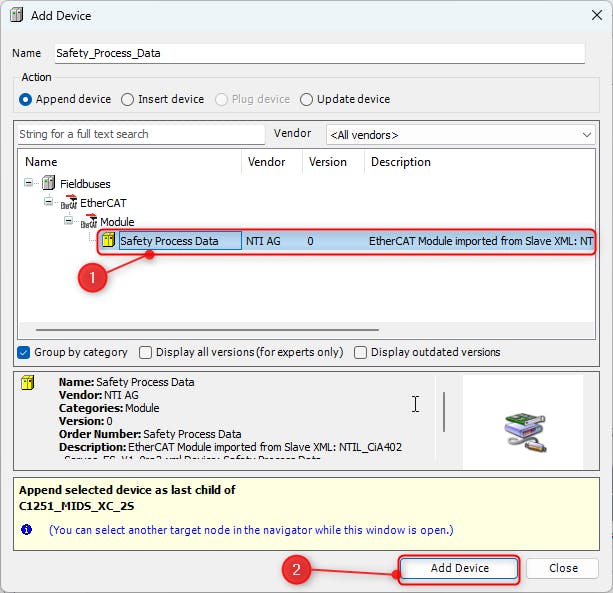Enable Display all versions (for experts only)

coord(146,352)
